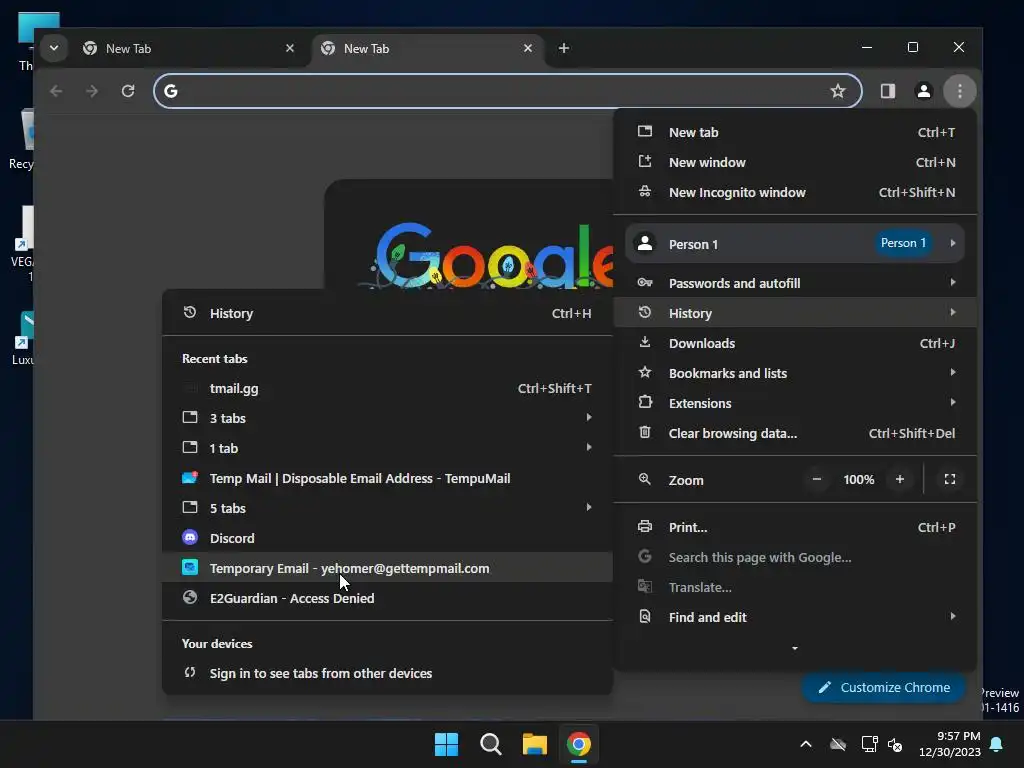1024x768 pixels.
Task: Open a New window from menu
Action: tap(795, 163)
